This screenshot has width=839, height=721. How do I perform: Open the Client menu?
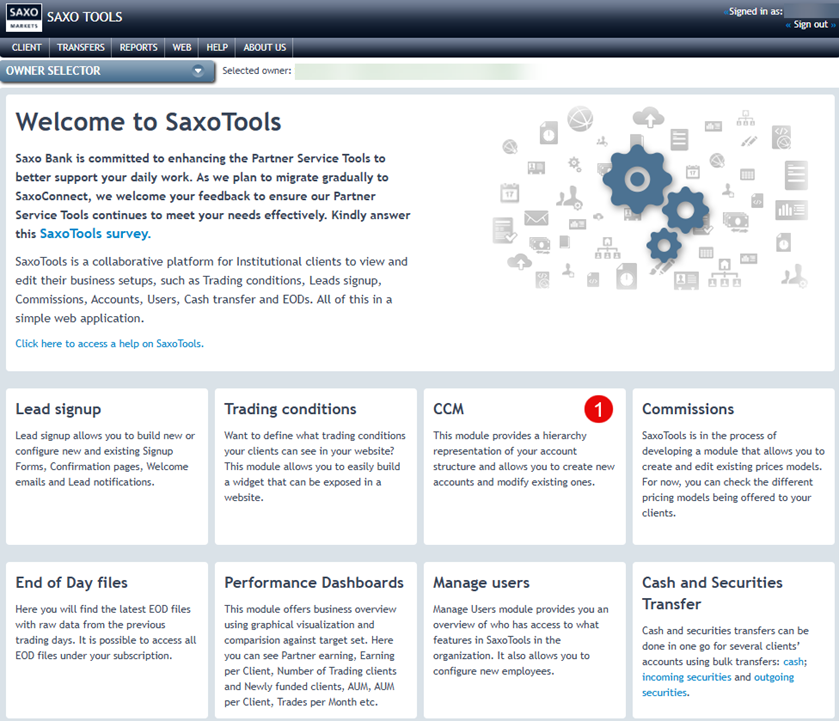26,47
